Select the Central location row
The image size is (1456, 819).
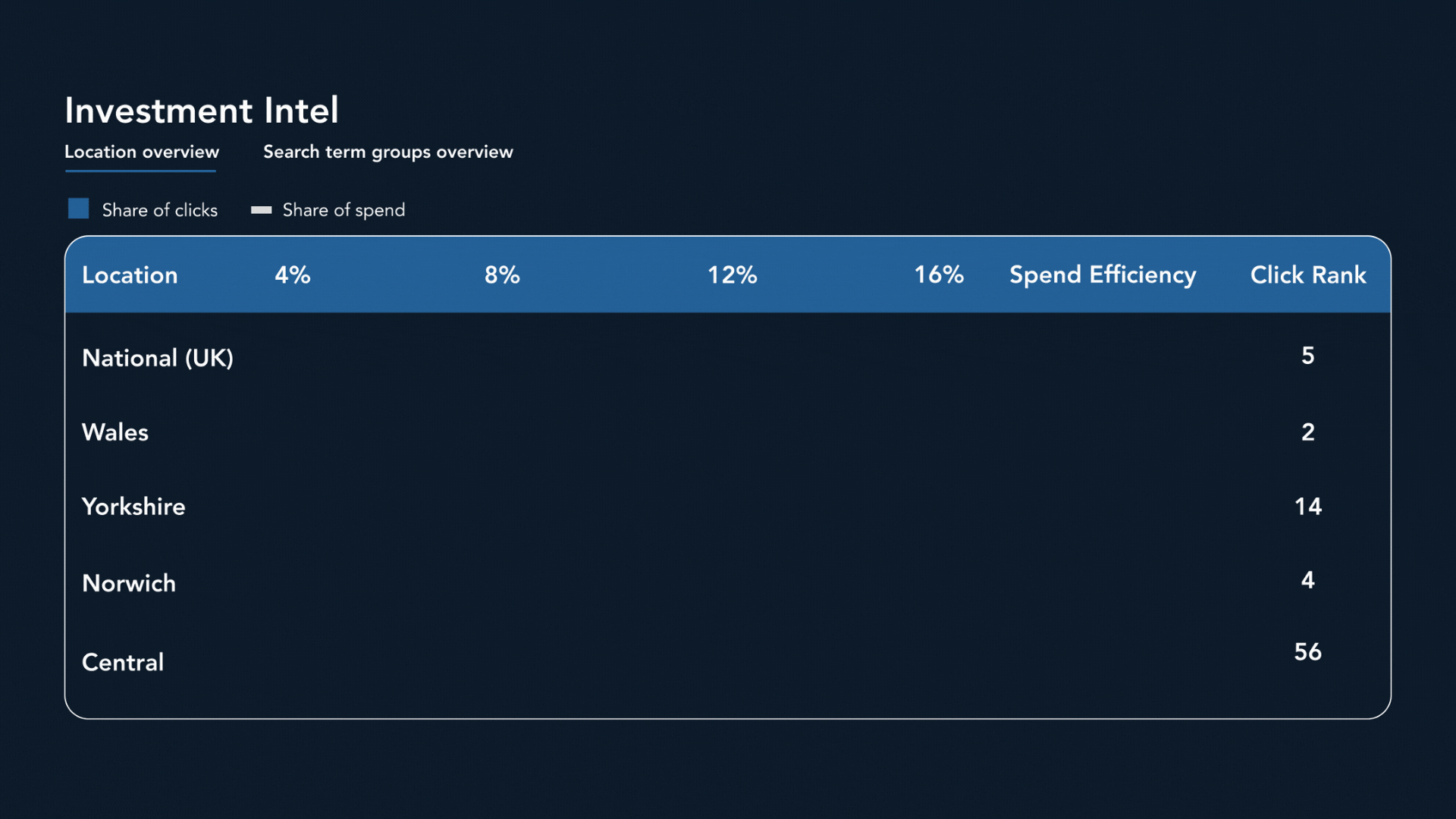click(123, 662)
